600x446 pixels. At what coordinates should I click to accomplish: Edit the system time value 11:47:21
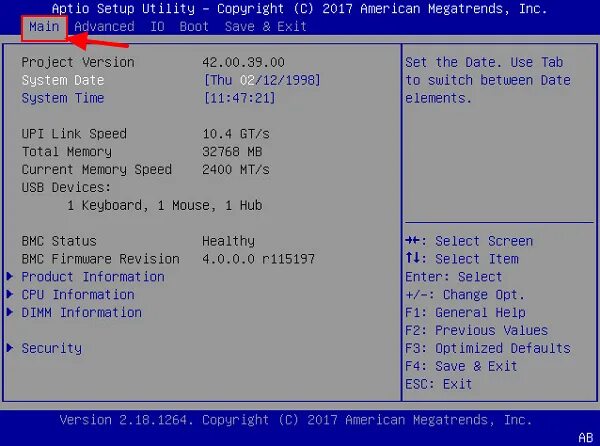point(239,98)
